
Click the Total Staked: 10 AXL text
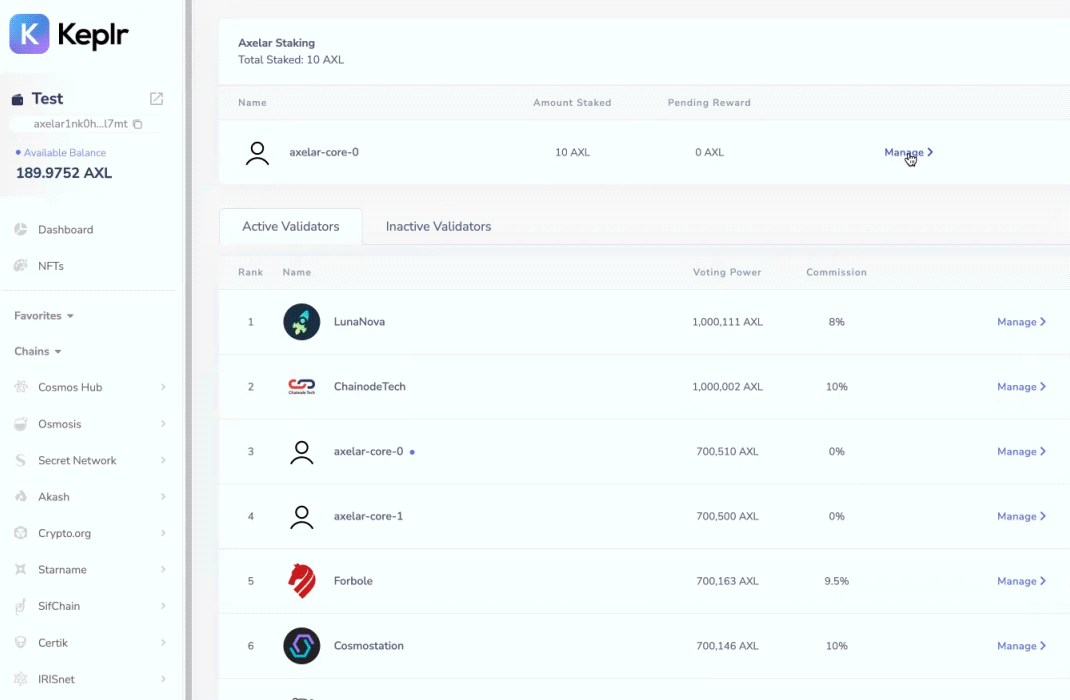[291, 60]
